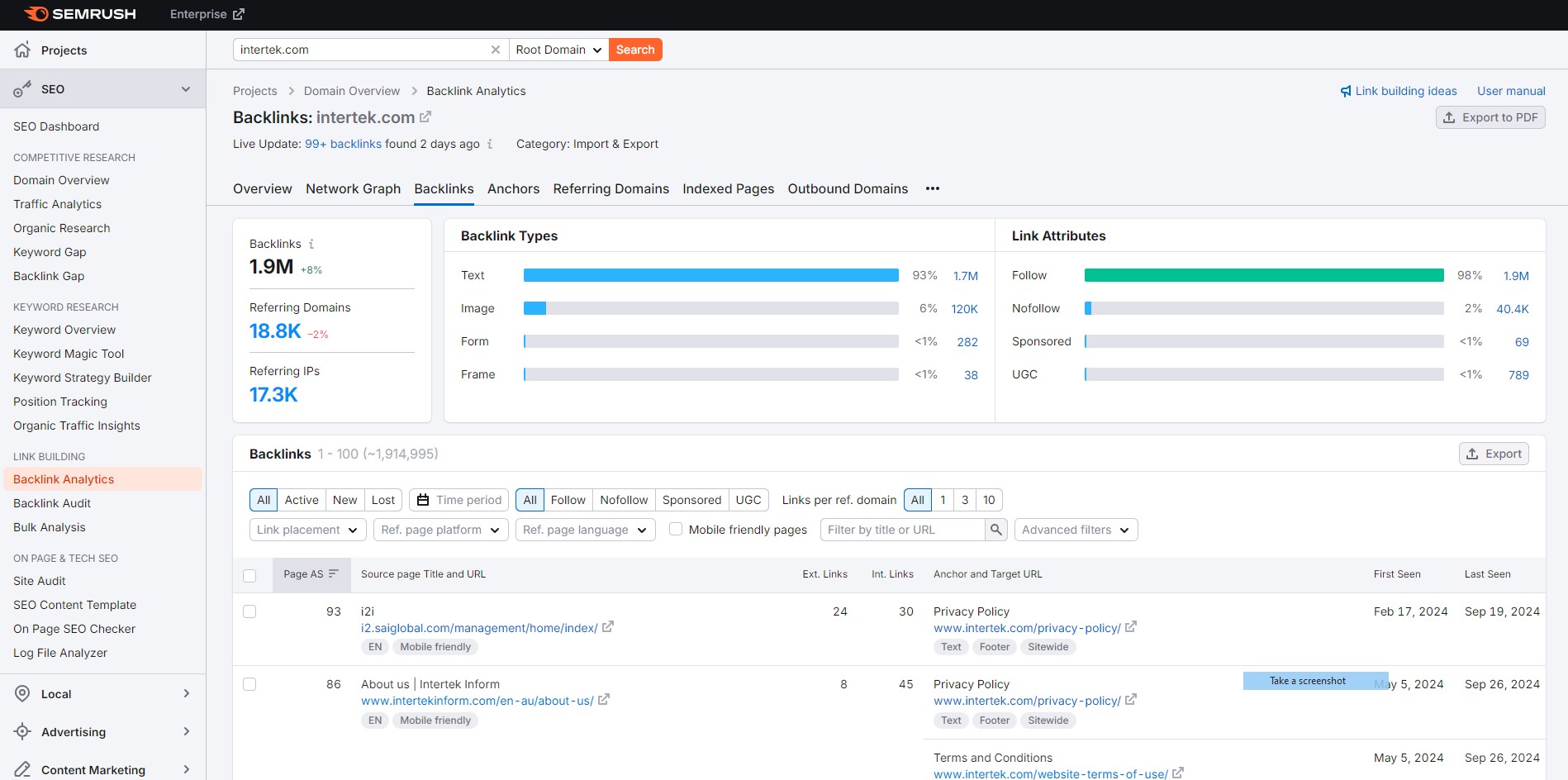Click the Advertising target icon
1568x780 pixels.
coord(22,731)
